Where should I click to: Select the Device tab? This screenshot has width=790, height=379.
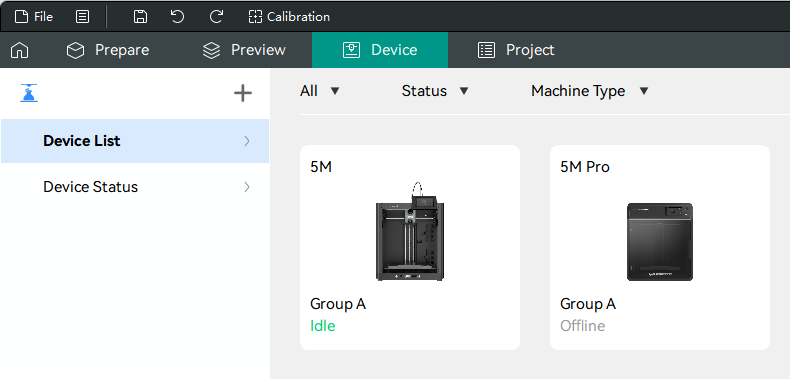point(380,50)
